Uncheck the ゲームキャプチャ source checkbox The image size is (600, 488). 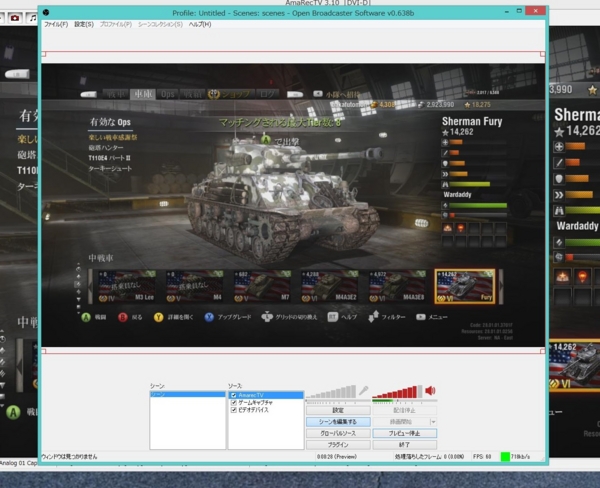[x=233, y=403]
